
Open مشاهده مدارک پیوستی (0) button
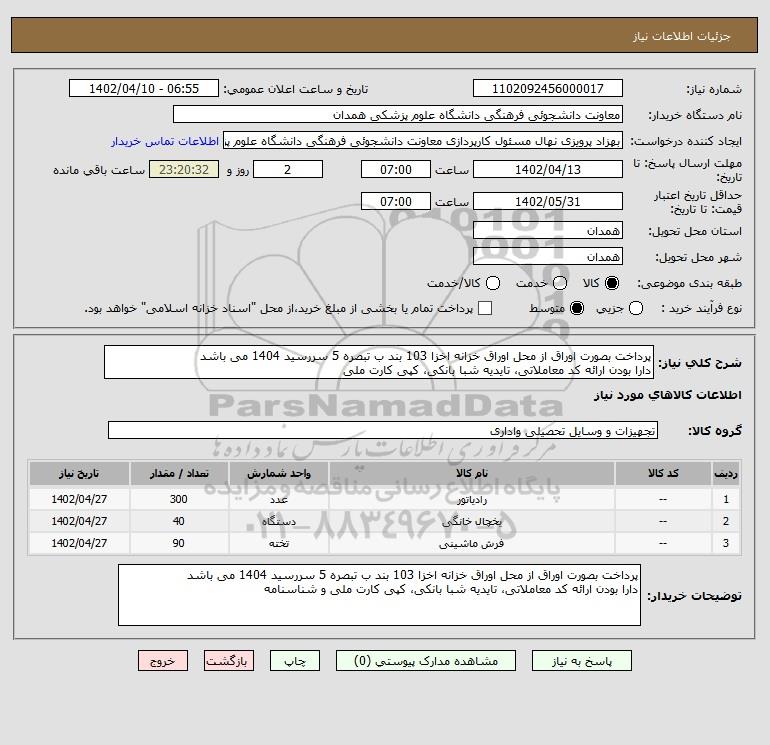point(426,661)
